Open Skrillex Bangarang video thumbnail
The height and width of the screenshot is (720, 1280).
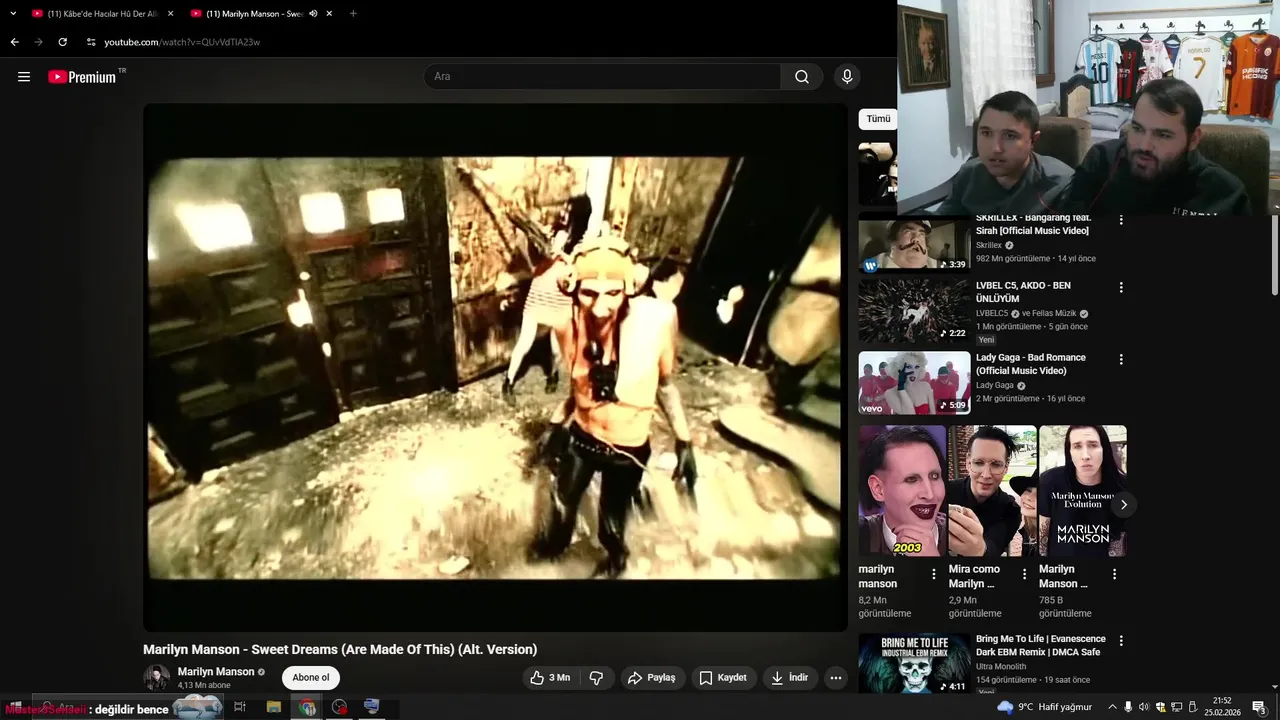tap(914, 244)
